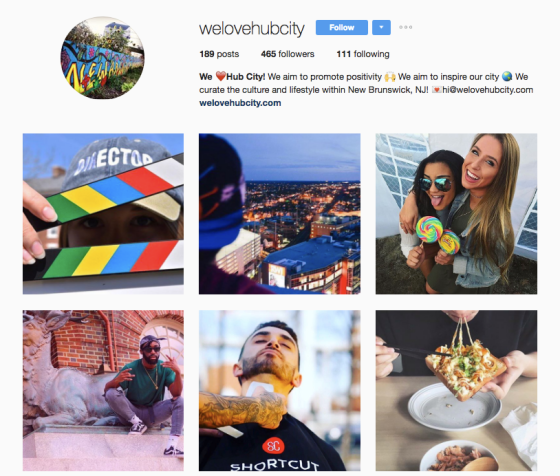Expand the suggested accounts dropdown arrow
This screenshot has height=476, width=560.
click(x=381, y=27)
